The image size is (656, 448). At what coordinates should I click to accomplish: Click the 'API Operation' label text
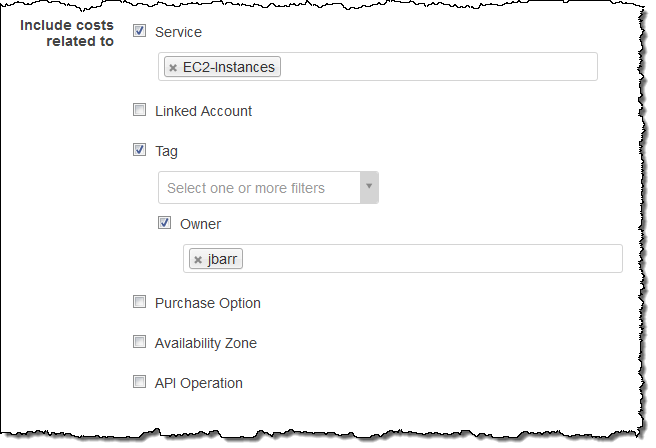coord(199,383)
